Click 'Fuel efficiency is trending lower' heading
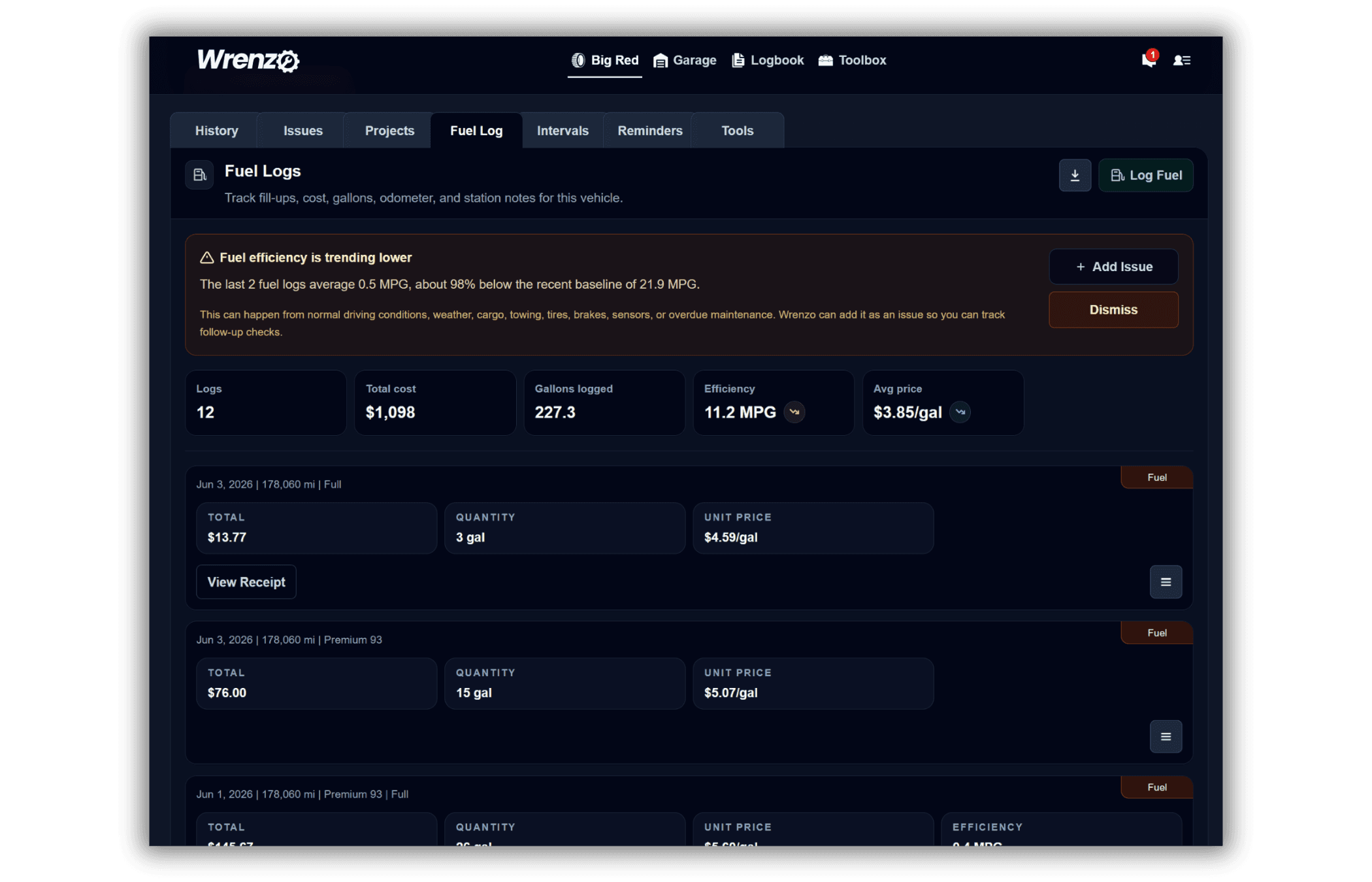This screenshot has height=882, width=1372. (x=316, y=257)
